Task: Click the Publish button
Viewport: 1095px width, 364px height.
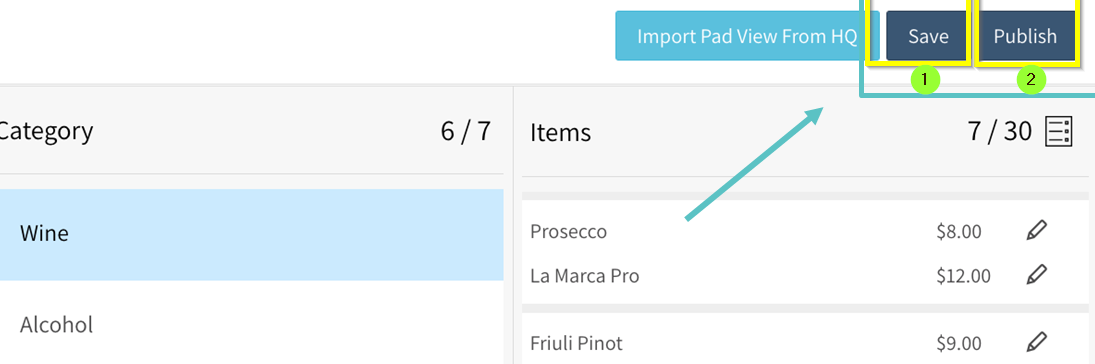Action: [x=1025, y=36]
